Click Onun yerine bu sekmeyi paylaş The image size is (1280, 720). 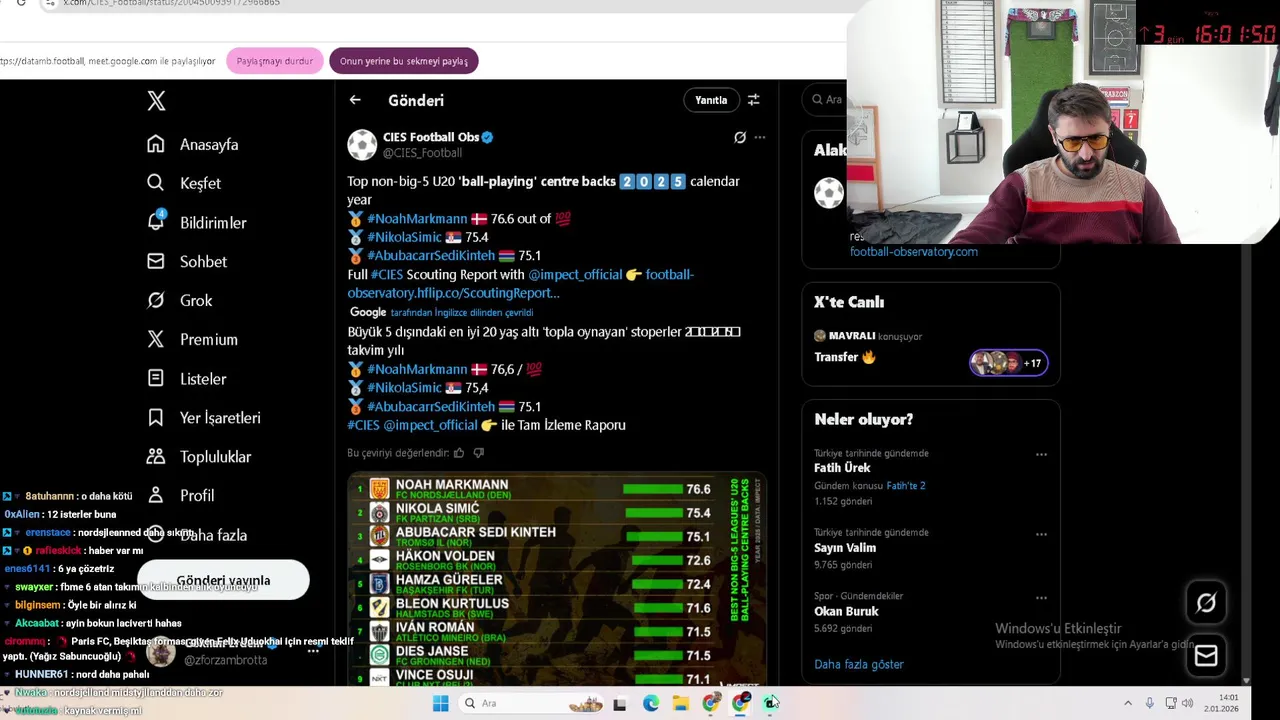point(404,61)
